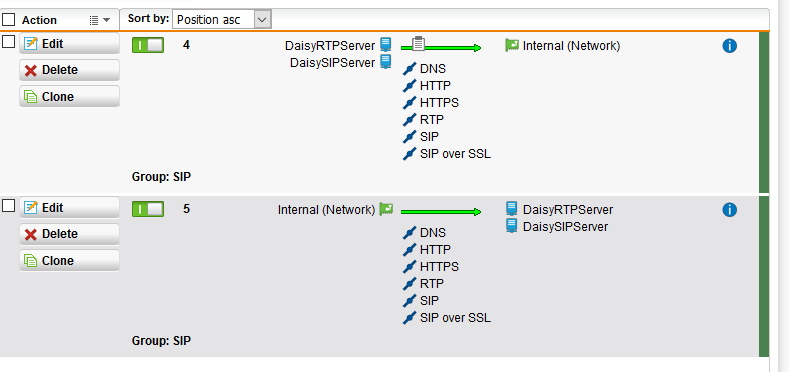Tick the checkbox for rule 5
Screen dimensions: 789x372
tap(9, 205)
